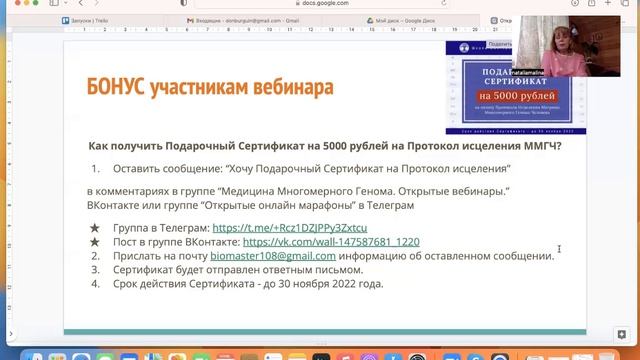Image resolution: width=640 pixels, height=360 pixels.
Task: Show Safari downloads
Action: point(575,3)
